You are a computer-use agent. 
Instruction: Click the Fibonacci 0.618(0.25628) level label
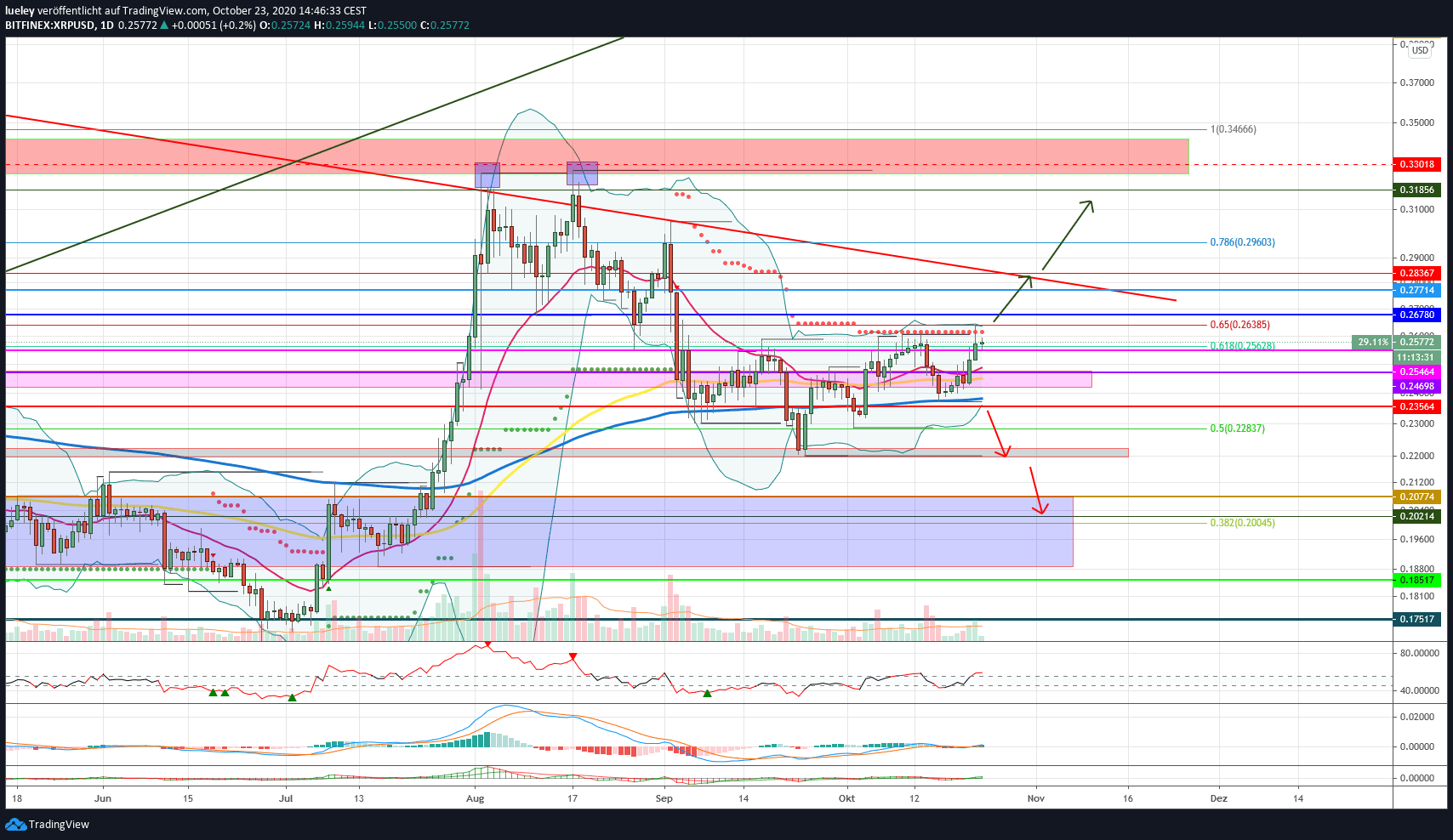1243,346
